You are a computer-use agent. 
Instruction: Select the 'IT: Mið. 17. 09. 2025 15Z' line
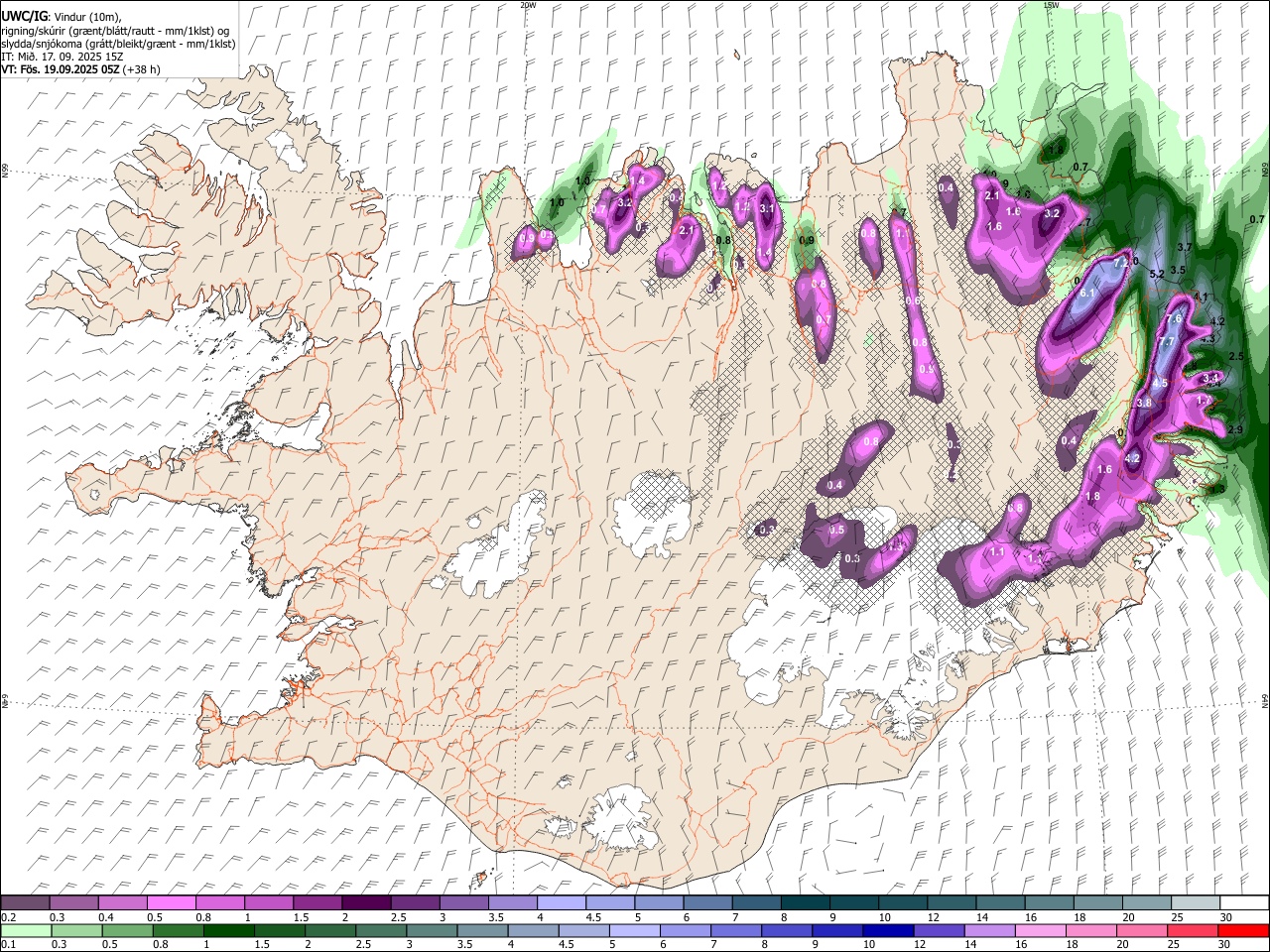point(63,57)
